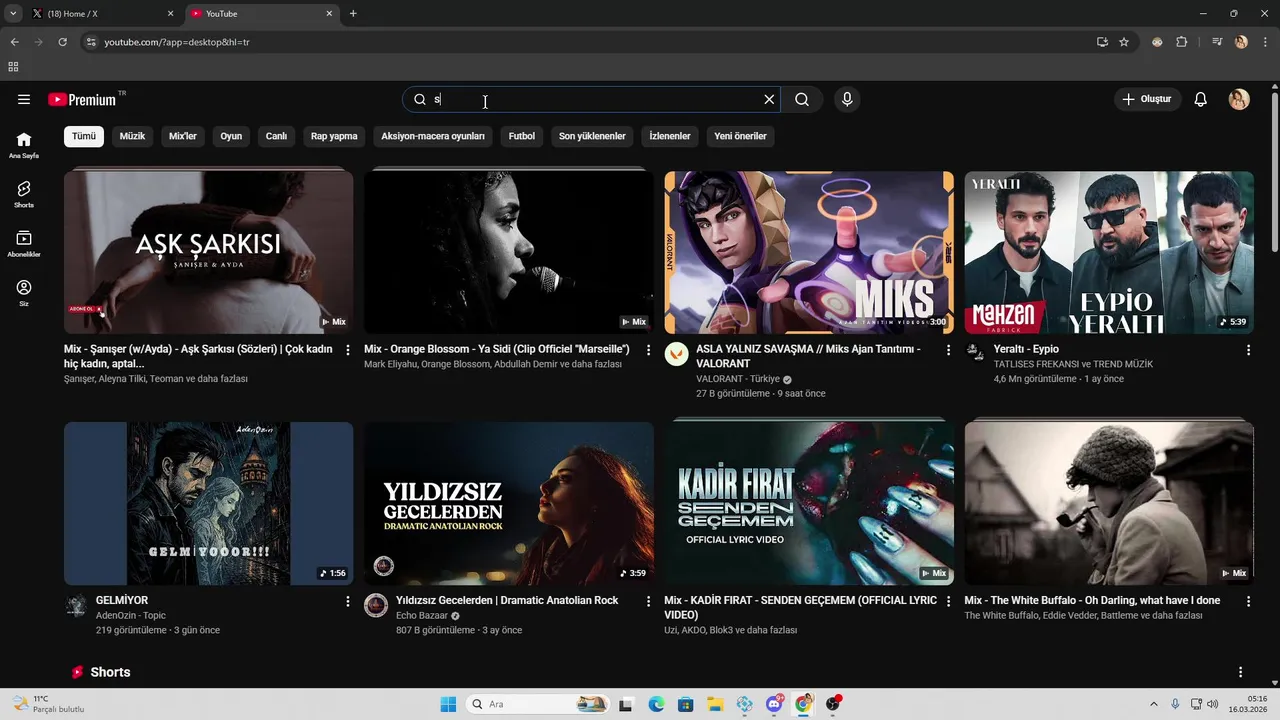Open the Orange Blossom Ya Sidi thumbnail
1280x720 pixels.
tap(508, 252)
